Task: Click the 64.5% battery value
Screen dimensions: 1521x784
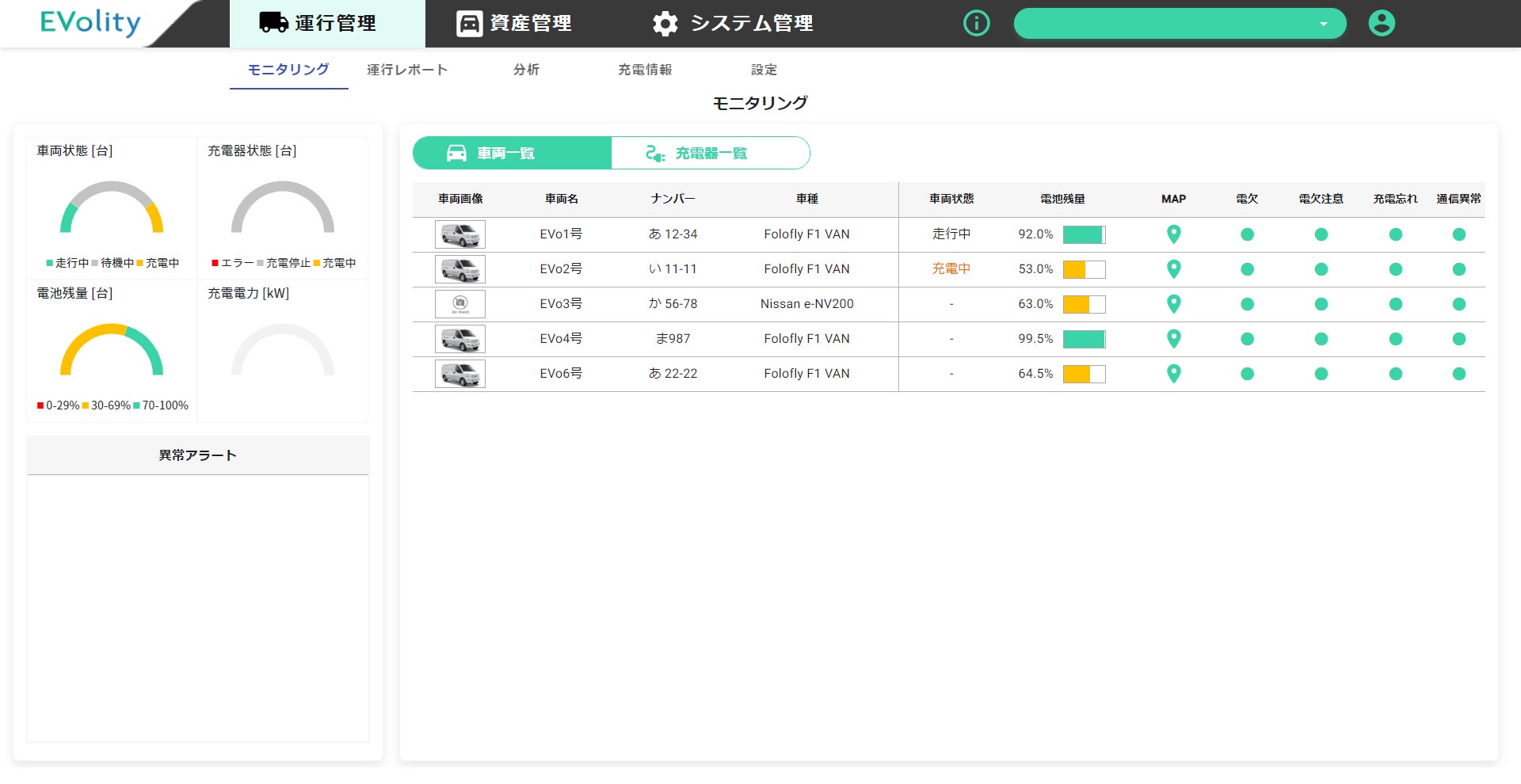Action: click(x=1035, y=374)
